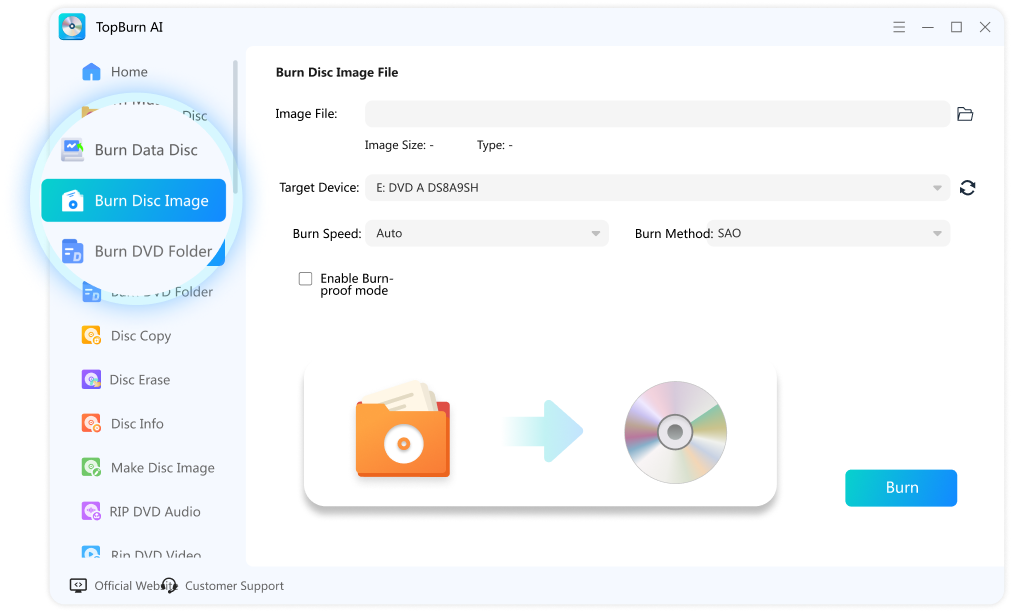Image resolution: width=1011 pixels, height=611 pixels.
Task: Click the Disc Info sidebar icon
Action: [x=91, y=424]
